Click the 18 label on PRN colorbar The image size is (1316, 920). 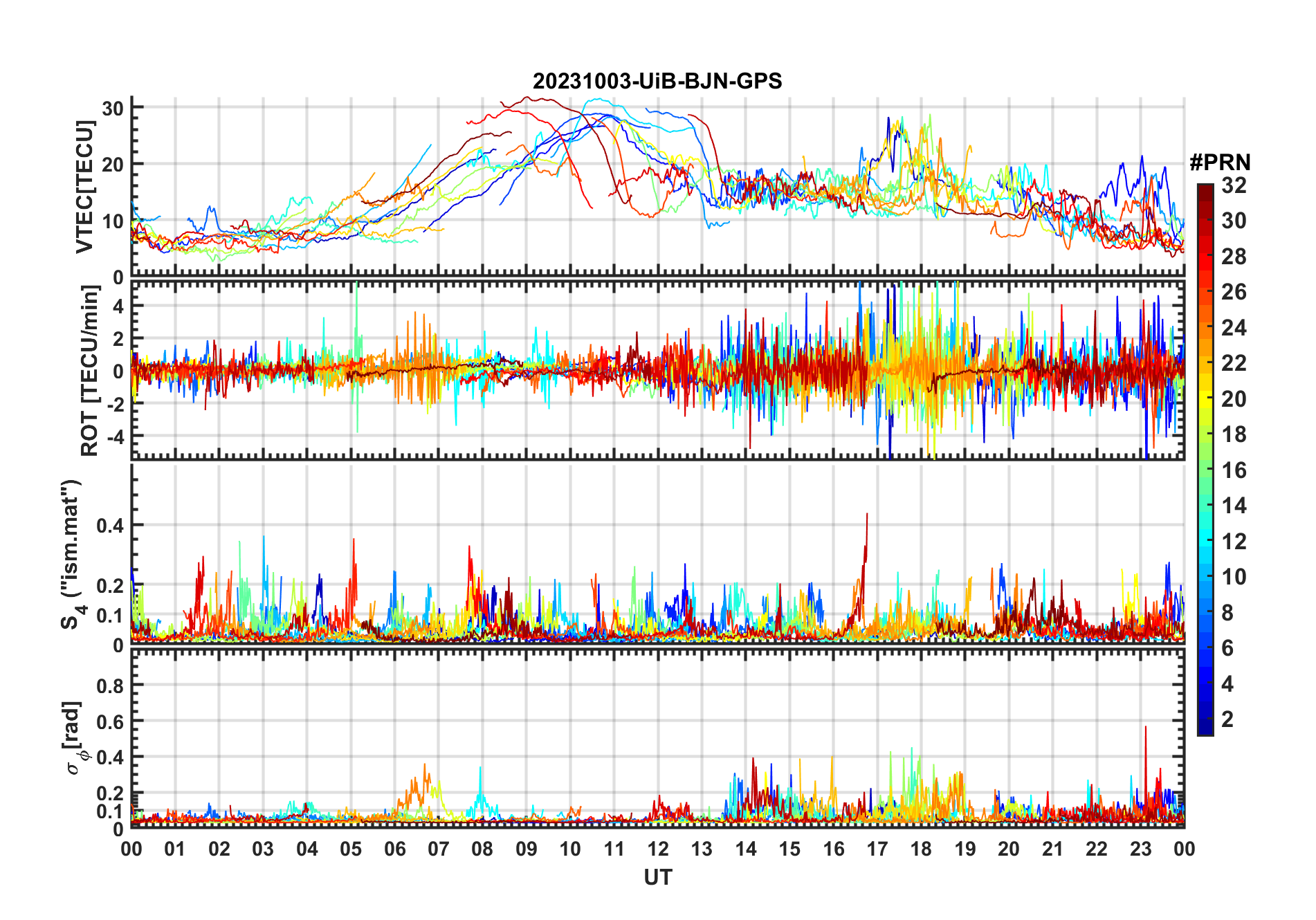[1234, 434]
